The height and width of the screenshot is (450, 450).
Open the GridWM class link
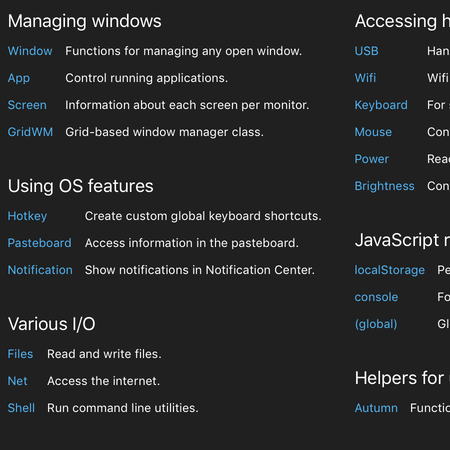tap(30, 132)
